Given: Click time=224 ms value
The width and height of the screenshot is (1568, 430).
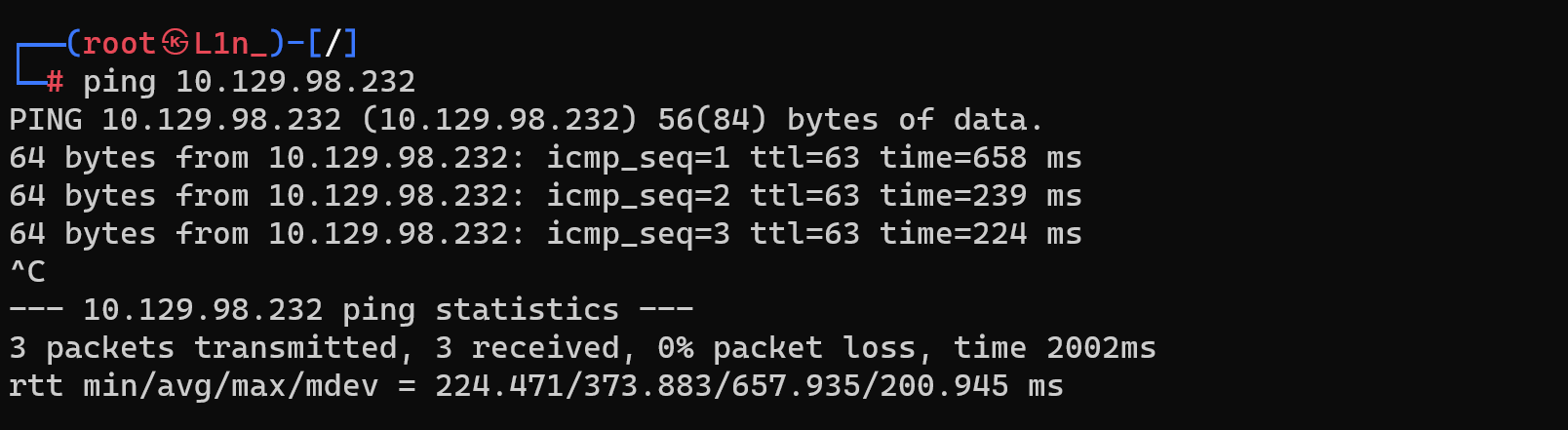Looking at the screenshot, I should point(981,234).
